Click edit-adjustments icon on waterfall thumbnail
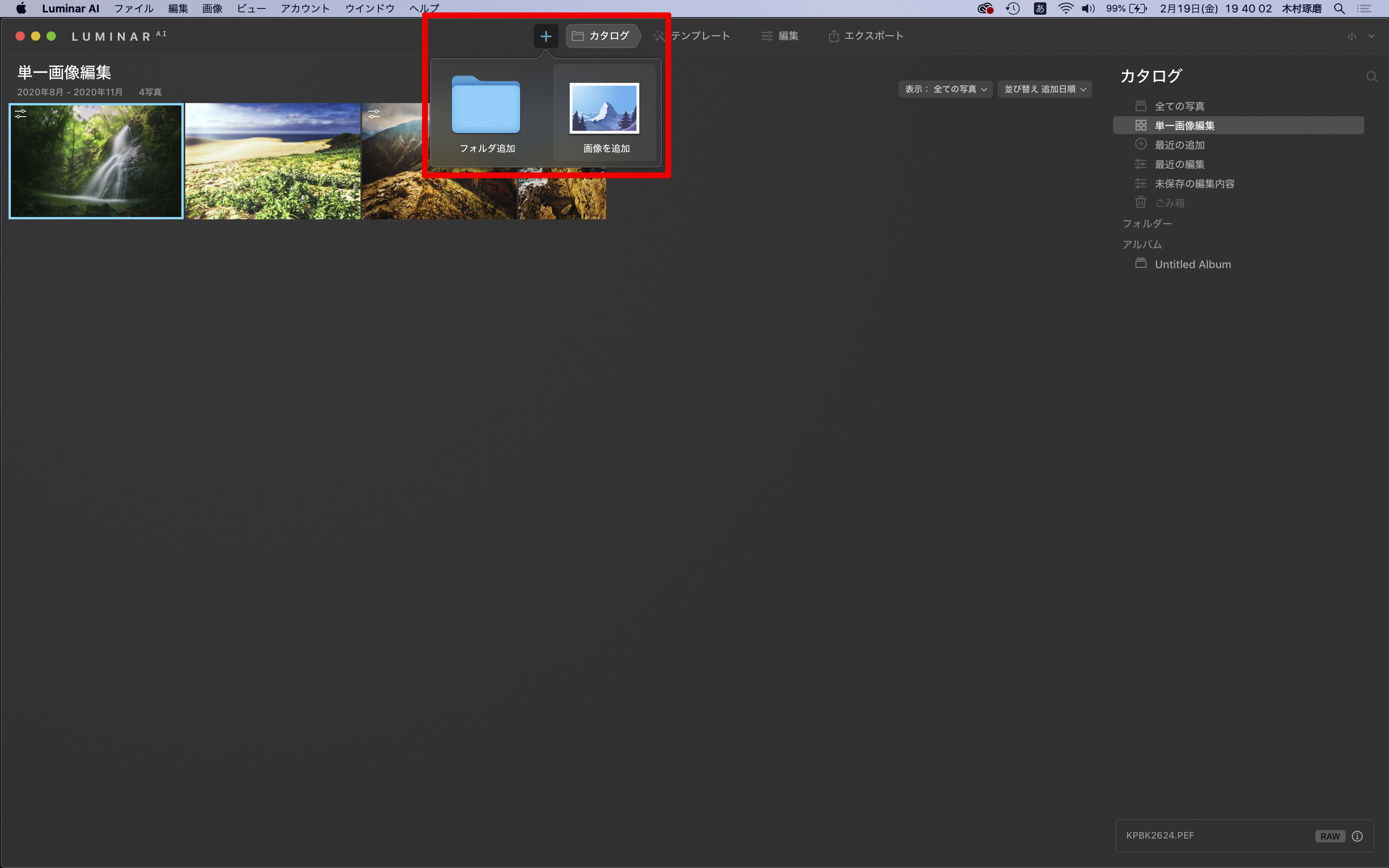 pos(21,114)
